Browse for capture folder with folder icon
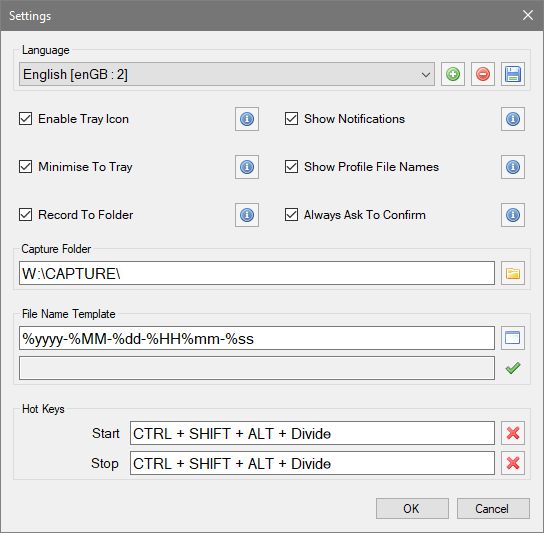This screenshot has height=533, width=544. [513, 273]
